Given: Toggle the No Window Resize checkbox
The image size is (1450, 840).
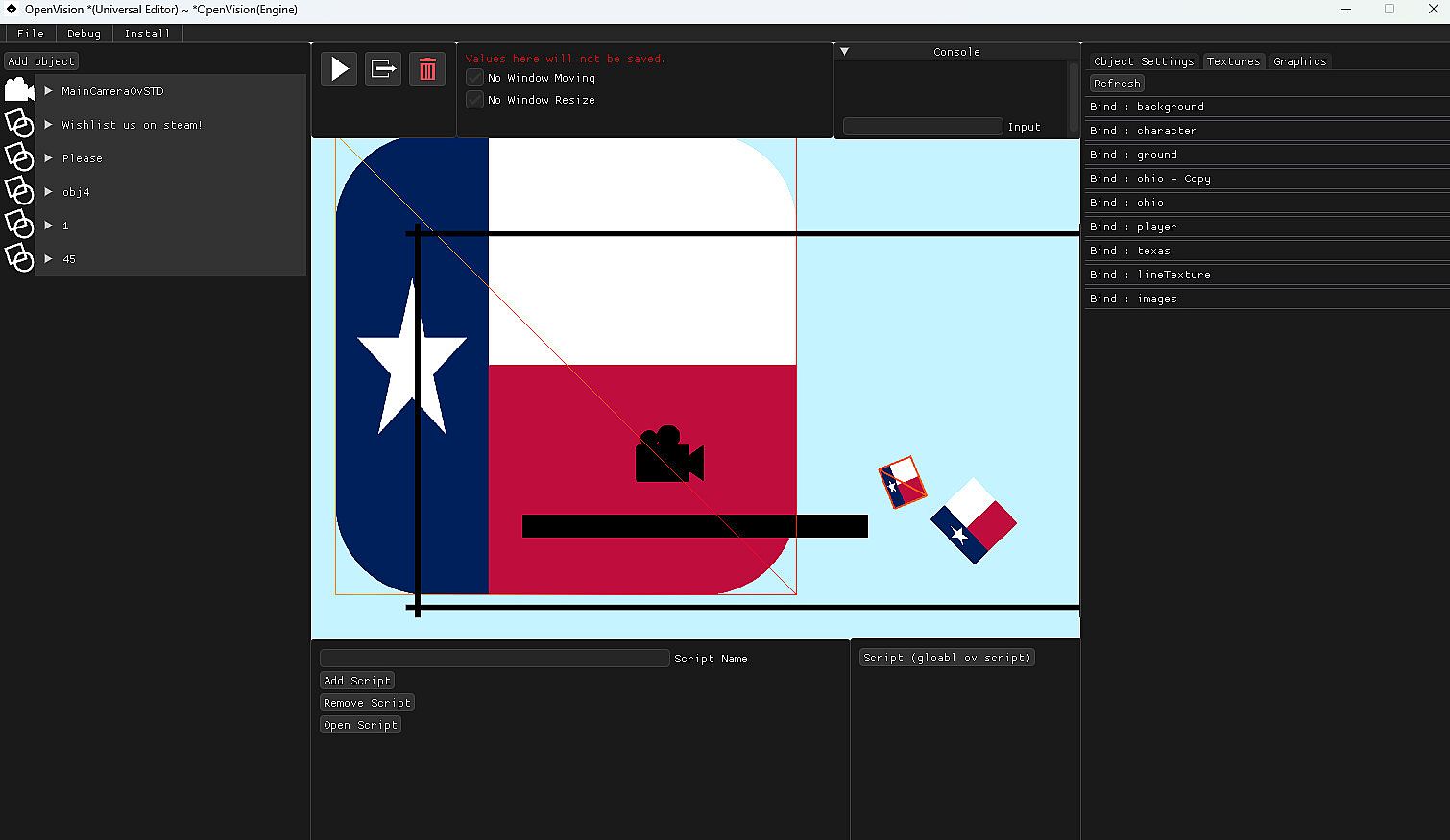Looking at the screenshot, I should (x=474, y=100).
